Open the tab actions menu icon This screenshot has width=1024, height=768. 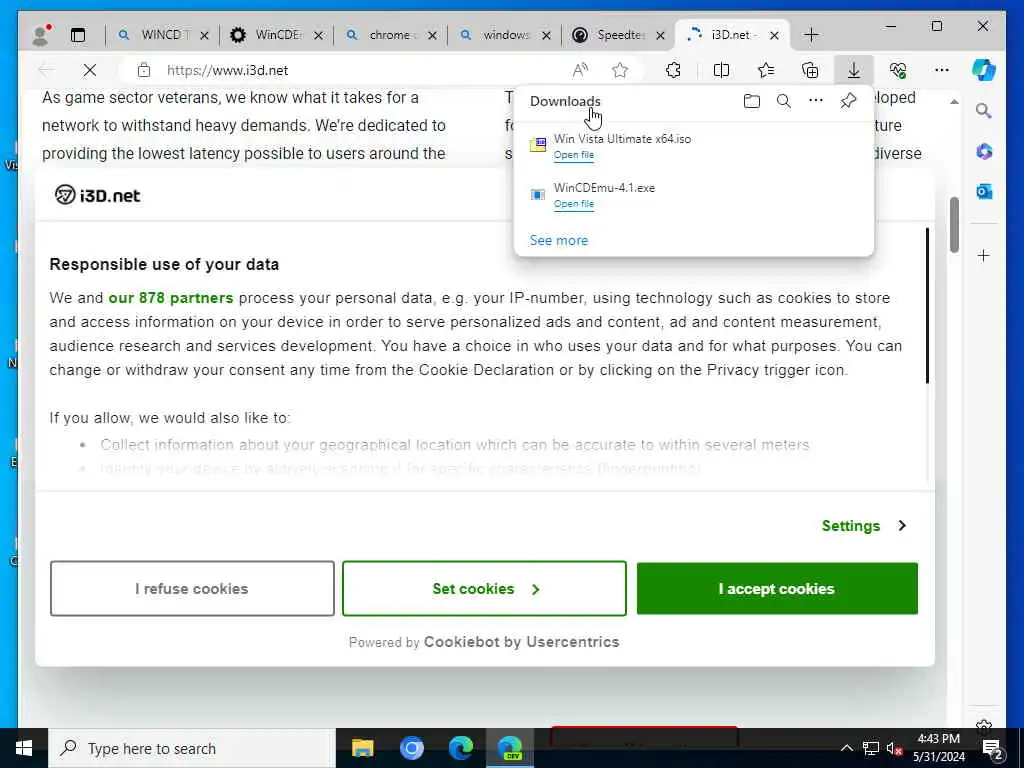click(78, 35)
